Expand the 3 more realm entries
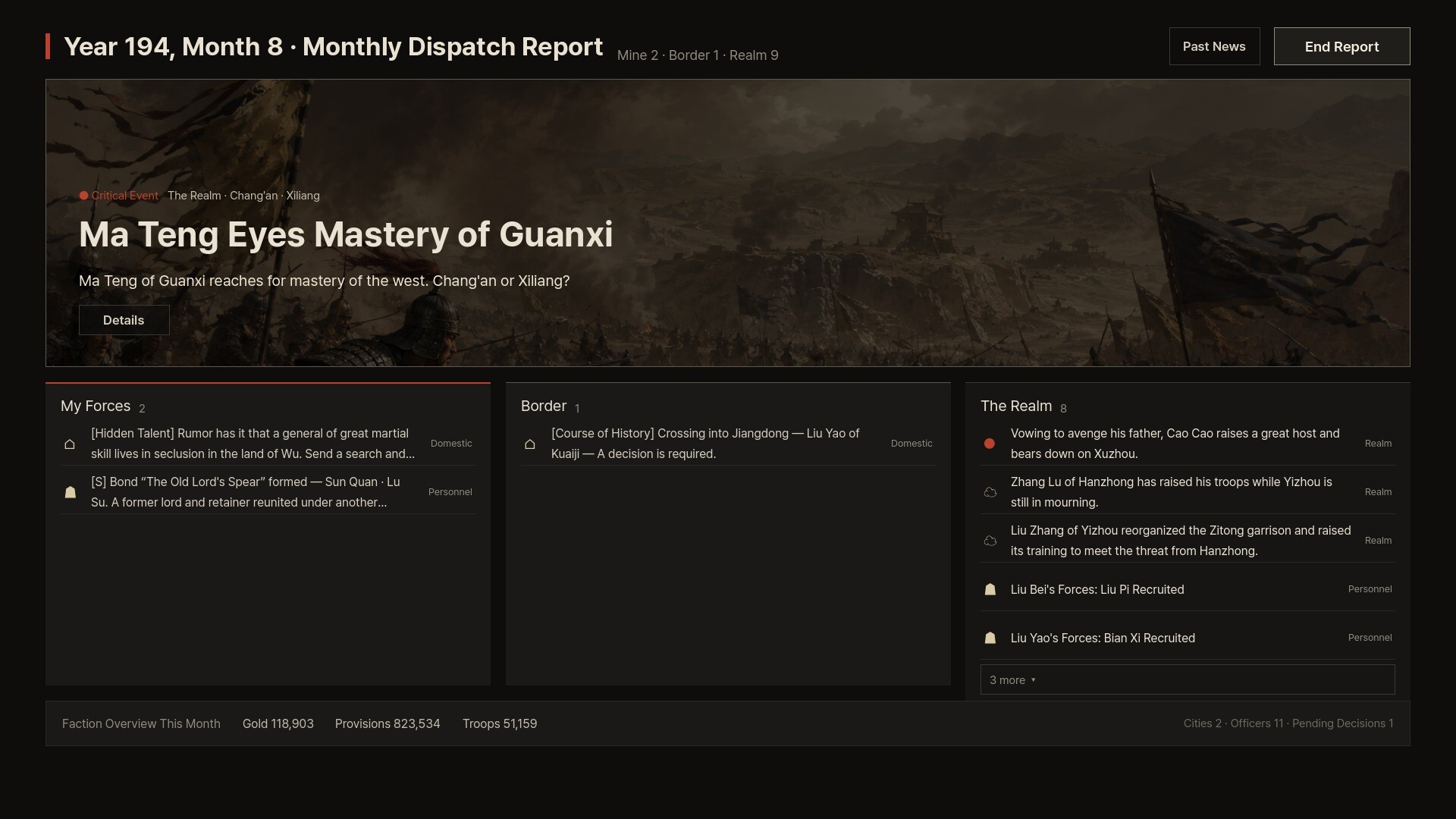The width and height of the screenshot is (1456, 819). (x=1188, y=679)
